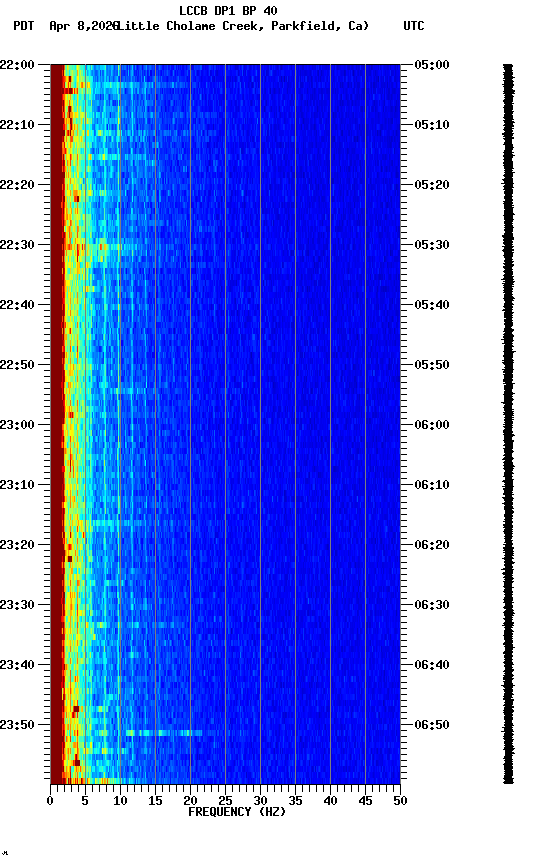Image resolution: width=552 pixels, height=864 pixels.
Task: Click the '06:00' UTC time label
Action: tap(432, 425)
